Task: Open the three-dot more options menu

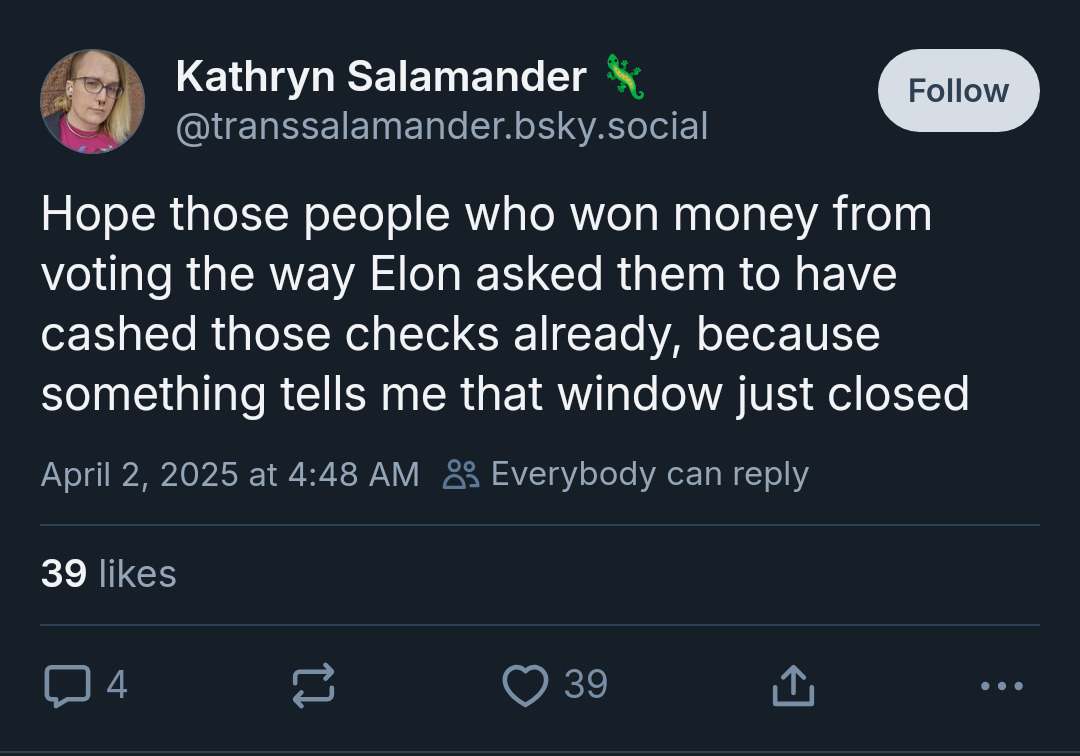Action: [x=1002, y=686]
